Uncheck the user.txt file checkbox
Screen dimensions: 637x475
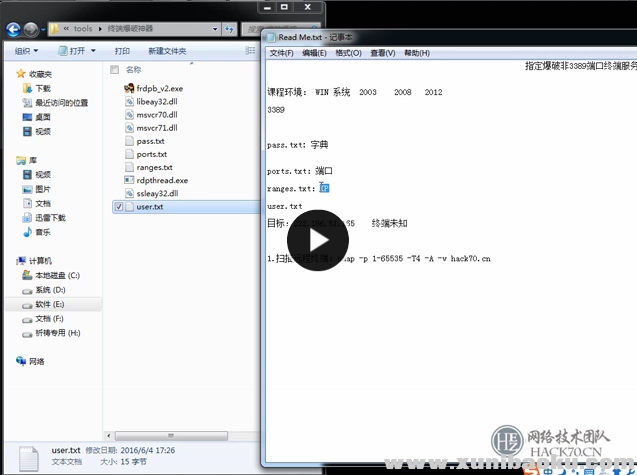point(120,207)
